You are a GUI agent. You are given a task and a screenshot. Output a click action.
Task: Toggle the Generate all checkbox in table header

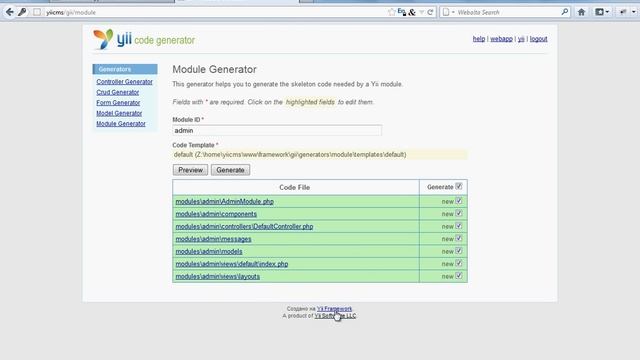pos(459,187)
